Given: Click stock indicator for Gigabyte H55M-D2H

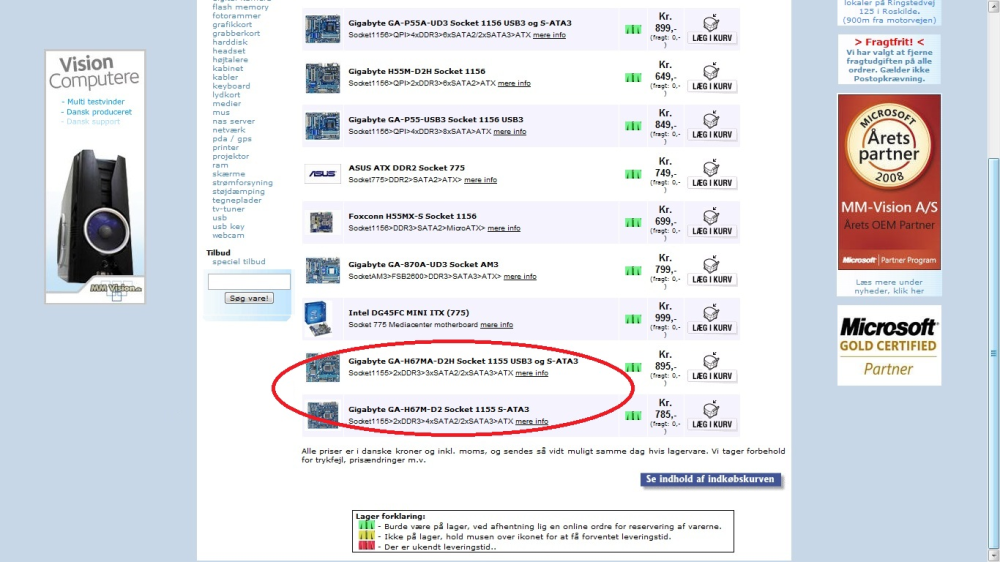Looking at the screenshot, I should [x=633, y=78].
